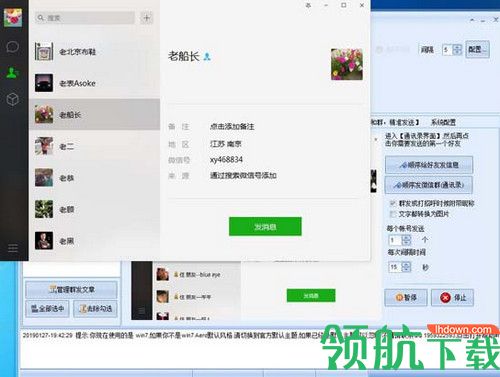Switch to the tab ending 精准发送】
The image size is (500, 377).
point(395,122)
